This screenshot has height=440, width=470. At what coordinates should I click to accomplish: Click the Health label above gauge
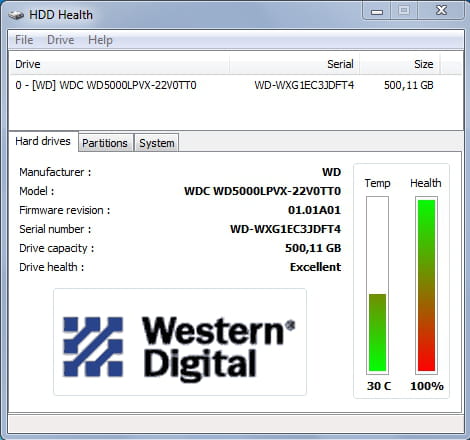(426, 183)
